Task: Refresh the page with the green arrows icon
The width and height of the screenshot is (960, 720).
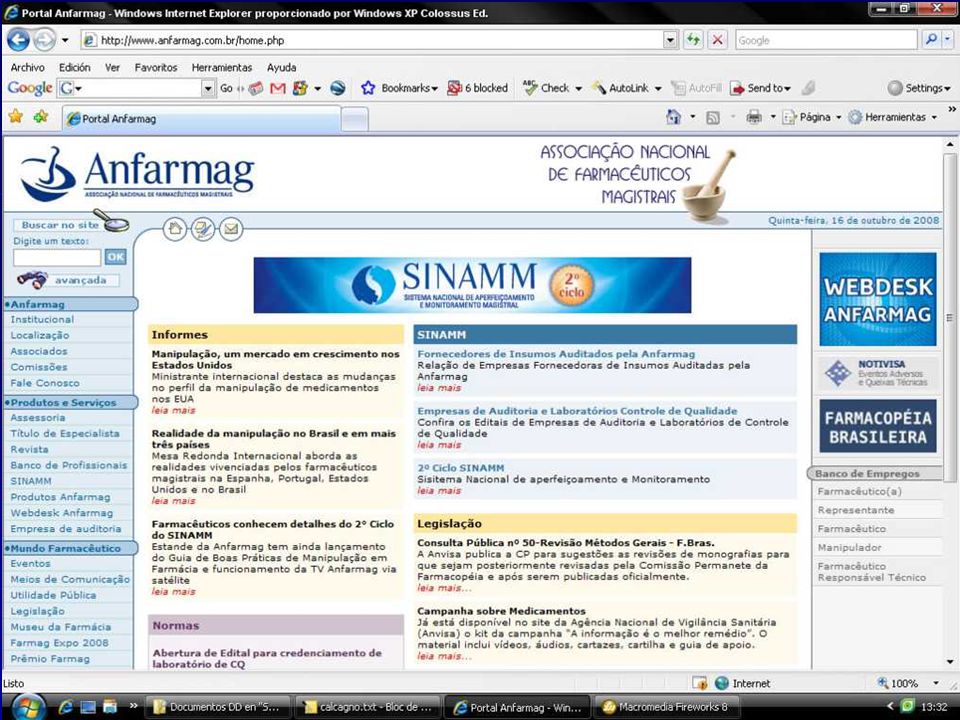Action: click(x=693, y=40)
